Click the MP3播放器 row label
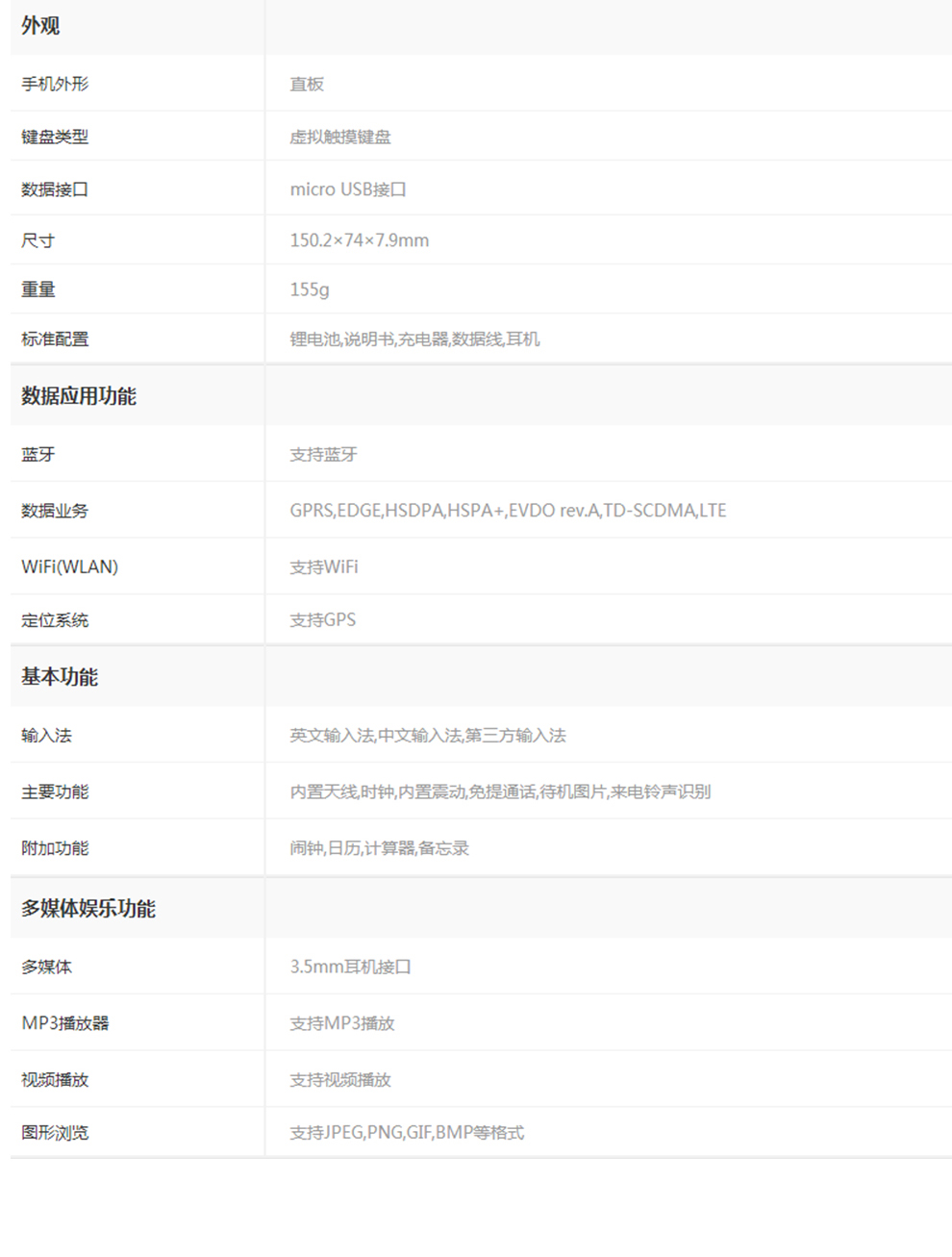The width and height of the screenshot is (952, 1257). click(x=65, y=1023)
